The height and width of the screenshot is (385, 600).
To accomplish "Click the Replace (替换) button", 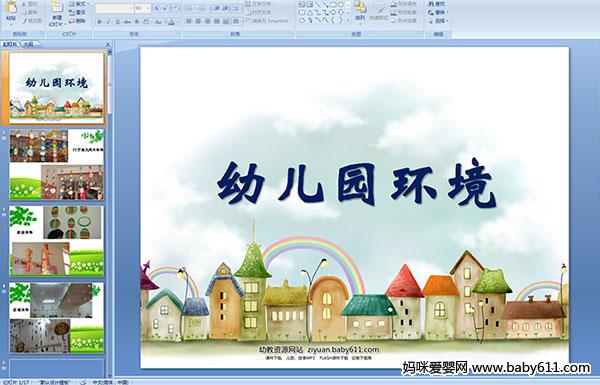I will [x=437, y=12].
